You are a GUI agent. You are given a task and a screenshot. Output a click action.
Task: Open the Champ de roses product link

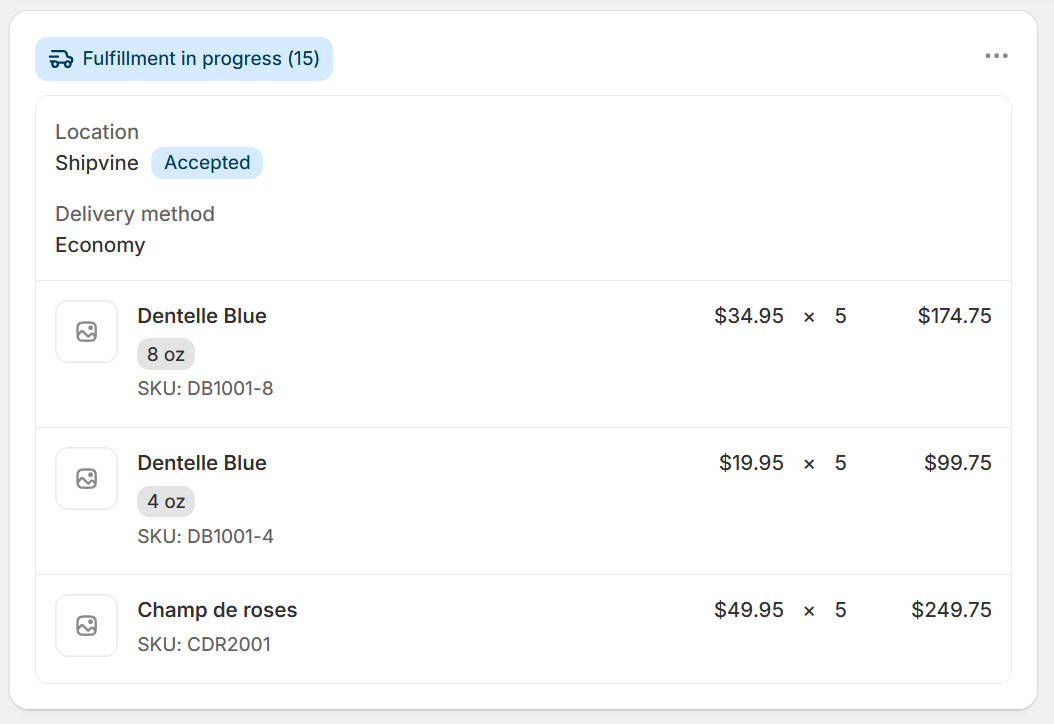(217, 610)
